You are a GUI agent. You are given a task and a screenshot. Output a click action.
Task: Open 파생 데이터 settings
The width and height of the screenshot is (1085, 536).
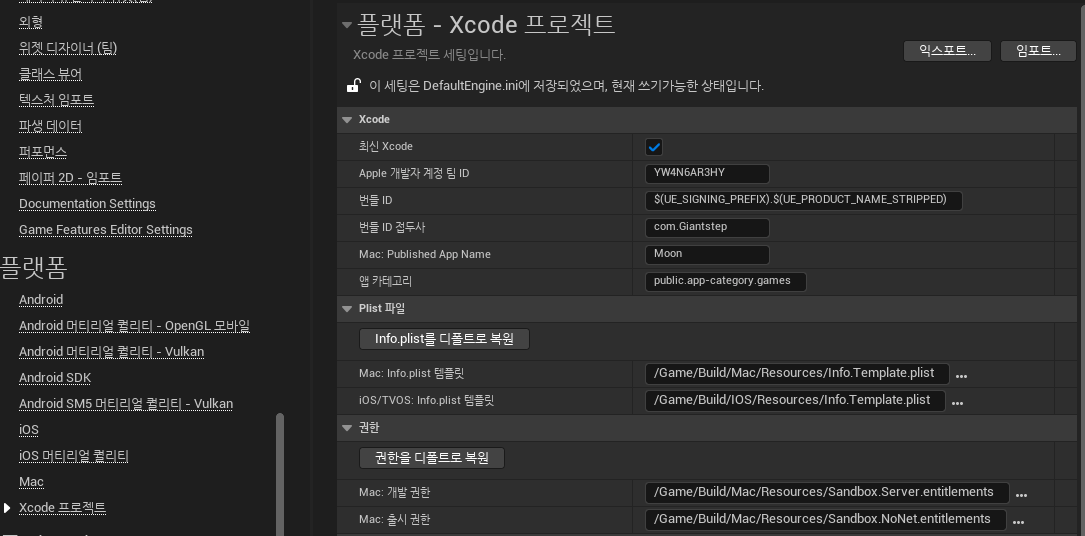51,126
